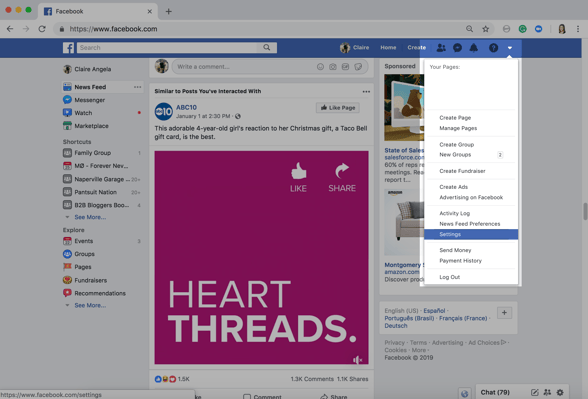The height and width of the screenshot is (399, 588).
Task: Open New Groups menu entry
Action: [455, 154]
